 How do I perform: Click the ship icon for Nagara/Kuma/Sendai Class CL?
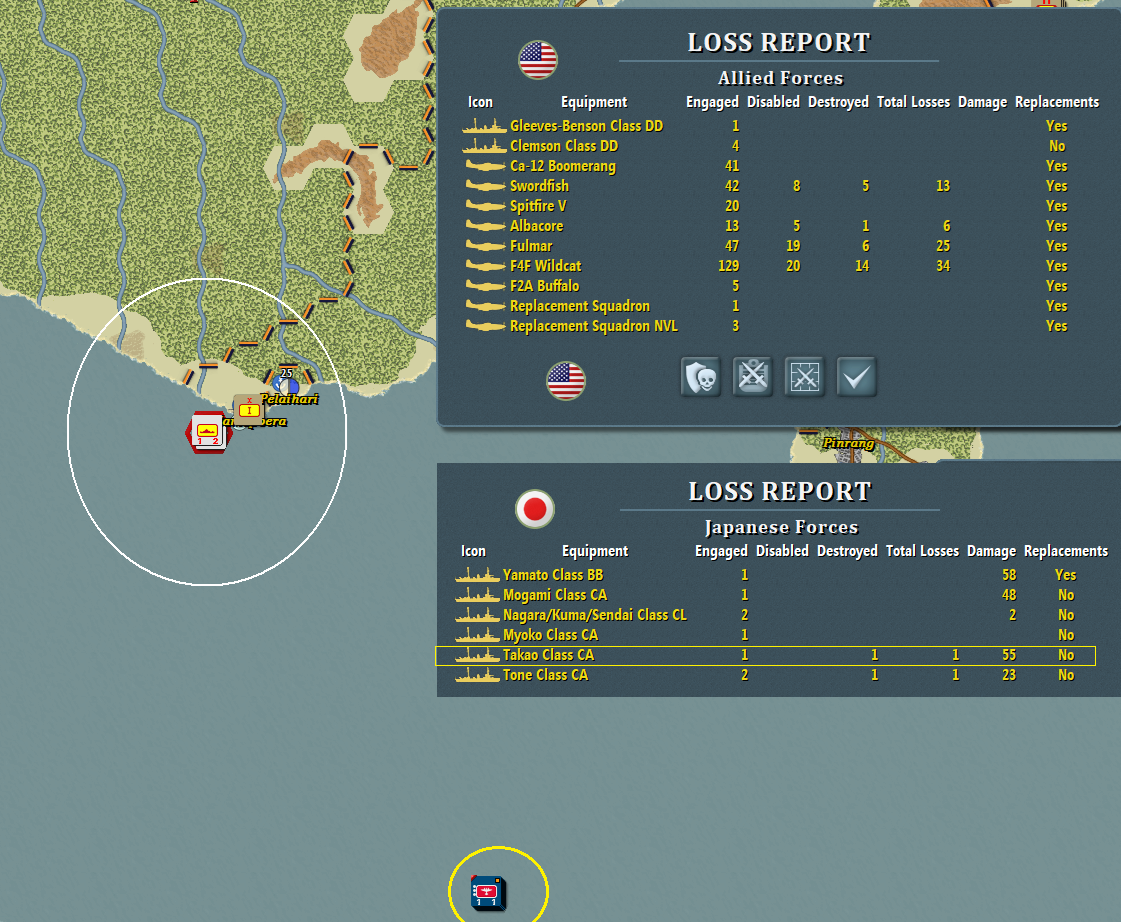(x=477, y=615)
